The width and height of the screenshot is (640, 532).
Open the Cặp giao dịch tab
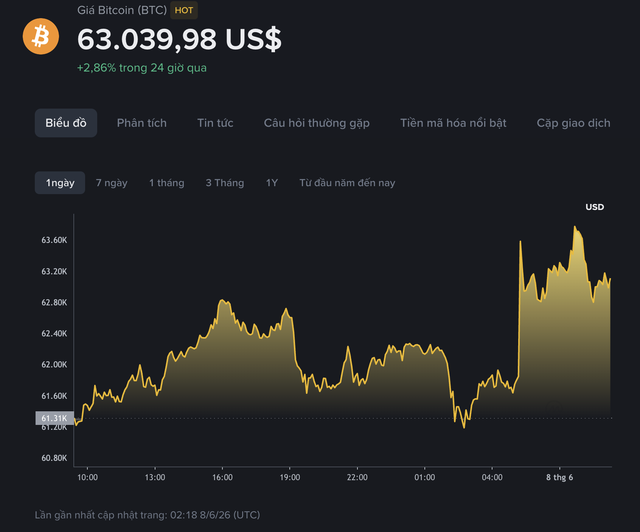573,123
